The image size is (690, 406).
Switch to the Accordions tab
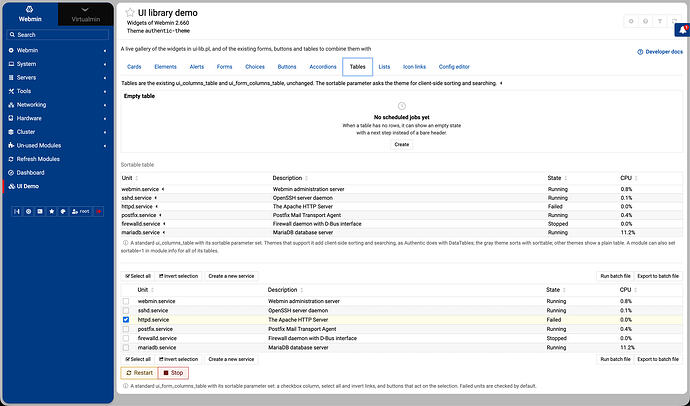(323, 67)
